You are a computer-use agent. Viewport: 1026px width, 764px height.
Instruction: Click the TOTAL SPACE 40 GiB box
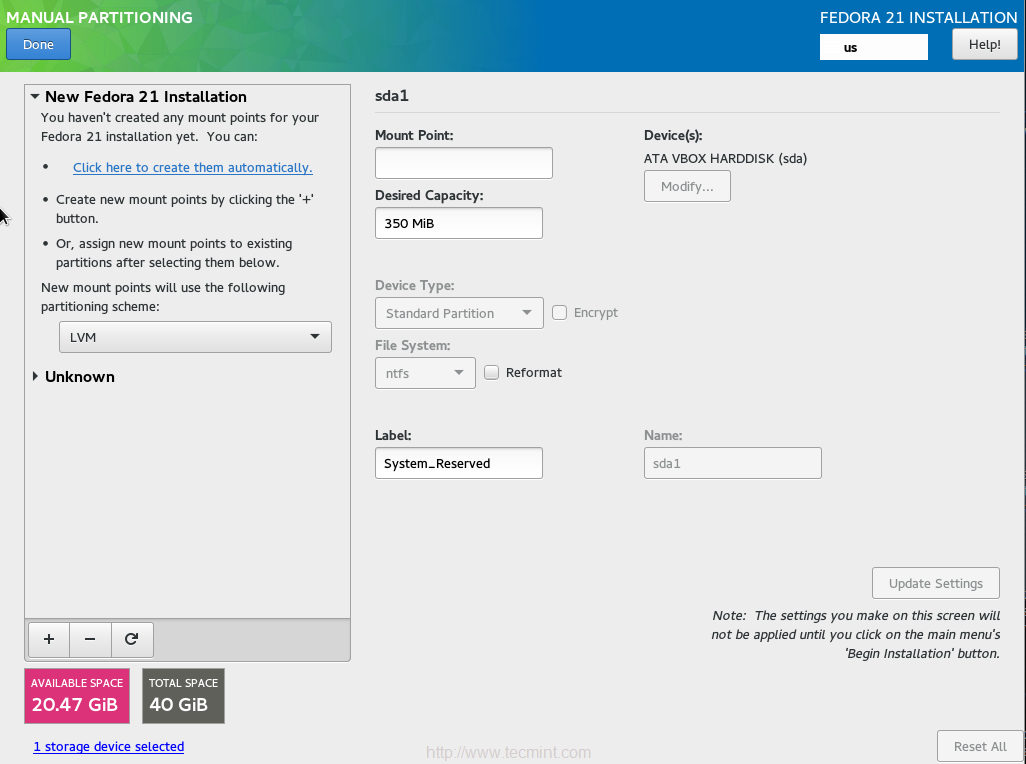pos(183,696)
